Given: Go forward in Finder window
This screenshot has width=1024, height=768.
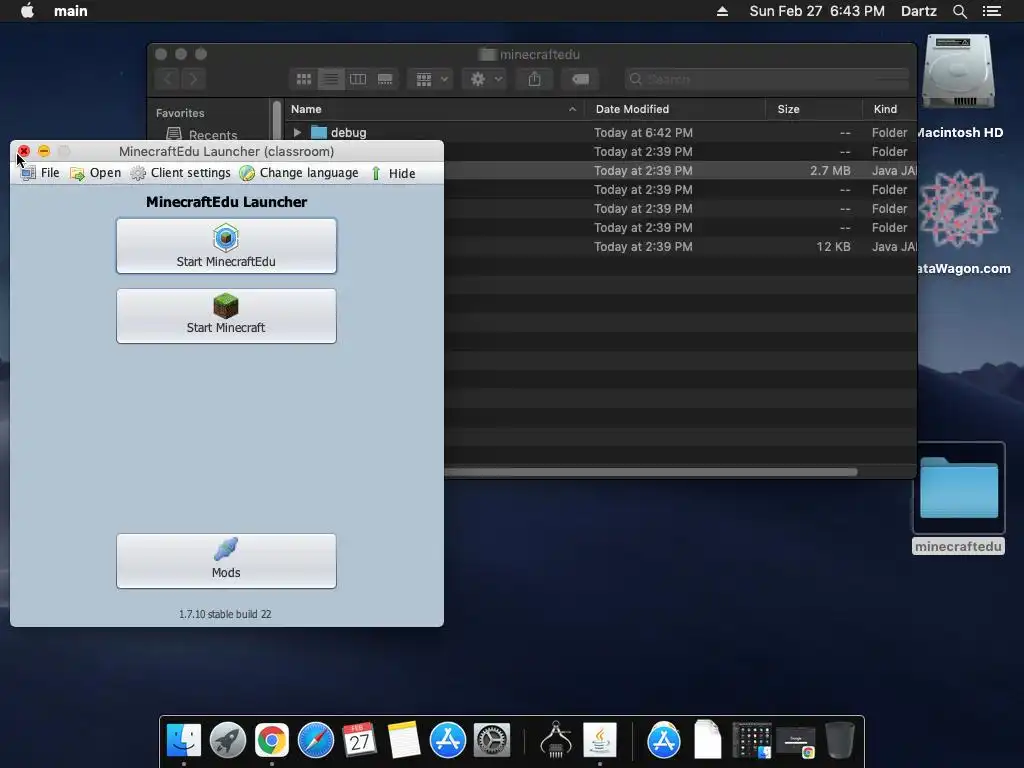Looking at the screenshot, I should pos(193,80).
